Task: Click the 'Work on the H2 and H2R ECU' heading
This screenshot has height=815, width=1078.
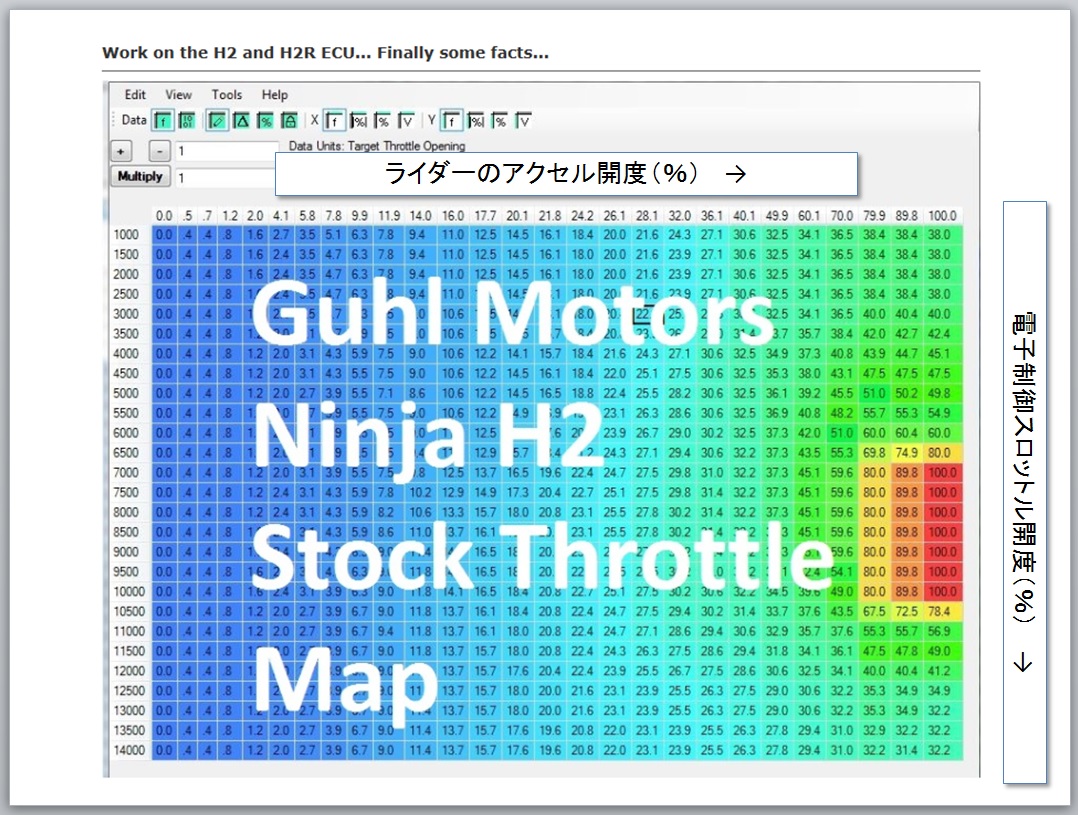Action: 325,52
